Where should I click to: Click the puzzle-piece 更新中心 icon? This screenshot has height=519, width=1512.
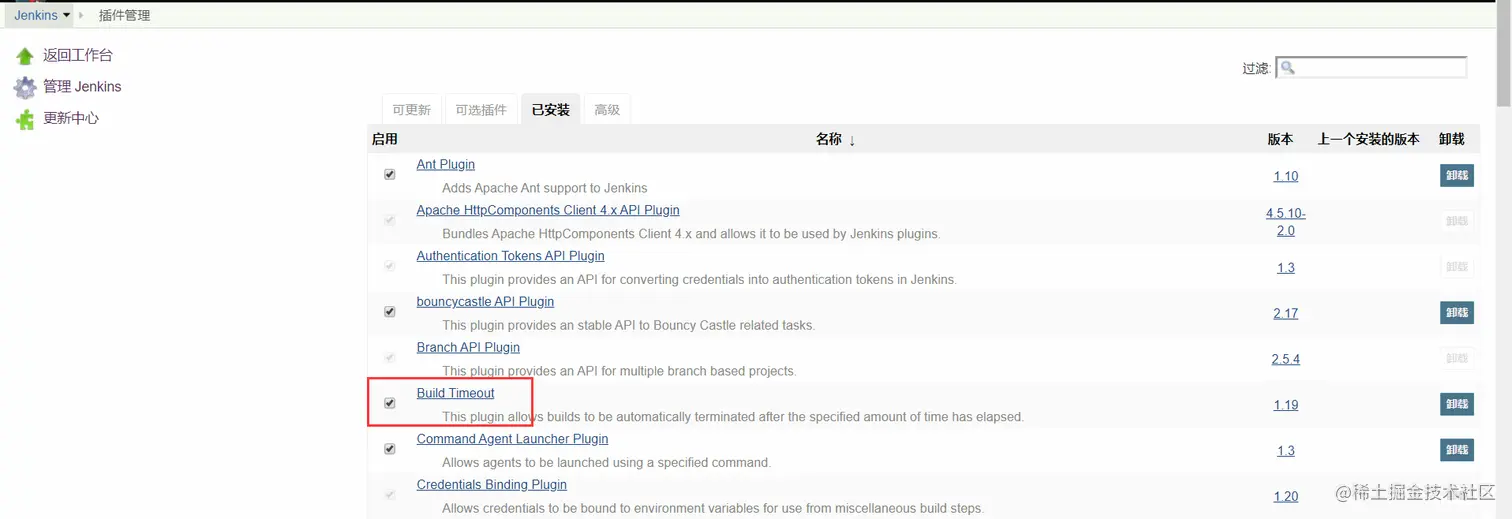point(25,119)
